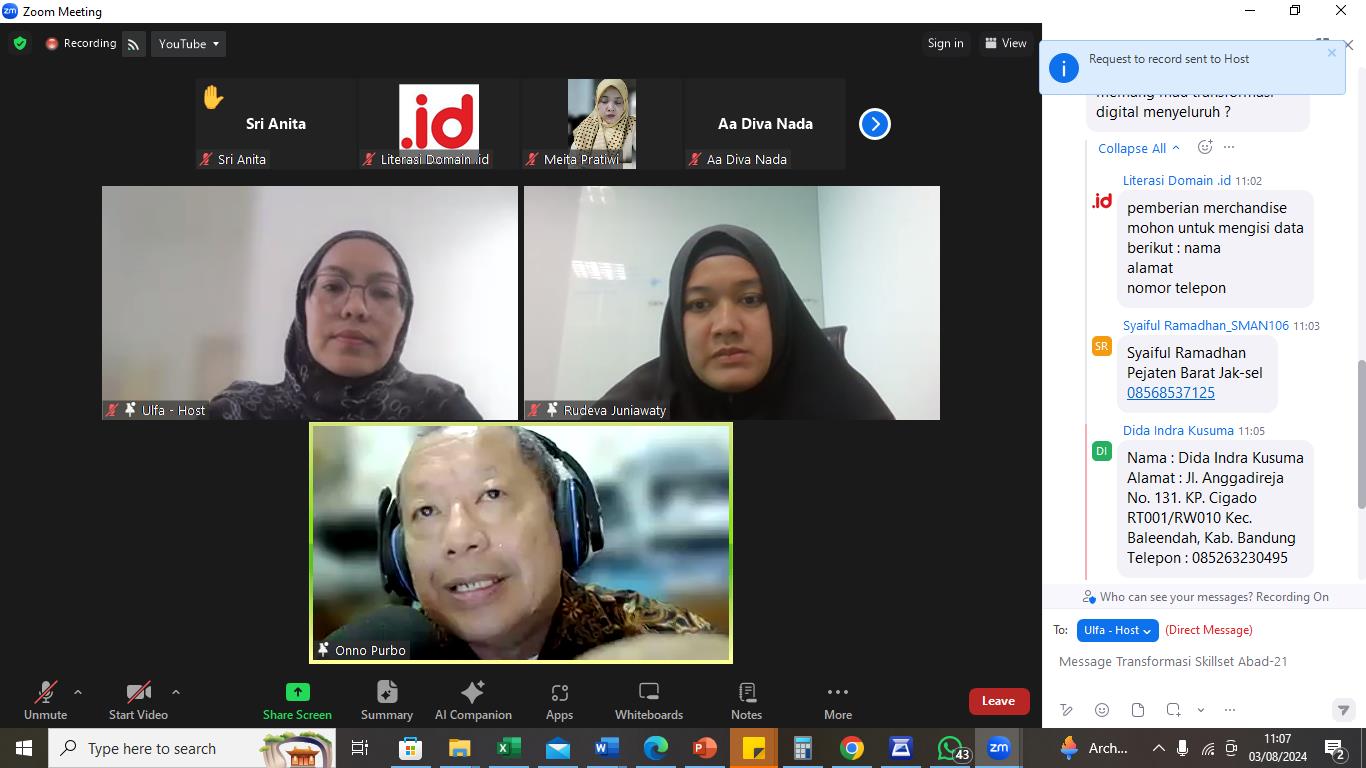Click the encryption shield icon
This screenshot has height=768, width=1366.
point(20,44)
